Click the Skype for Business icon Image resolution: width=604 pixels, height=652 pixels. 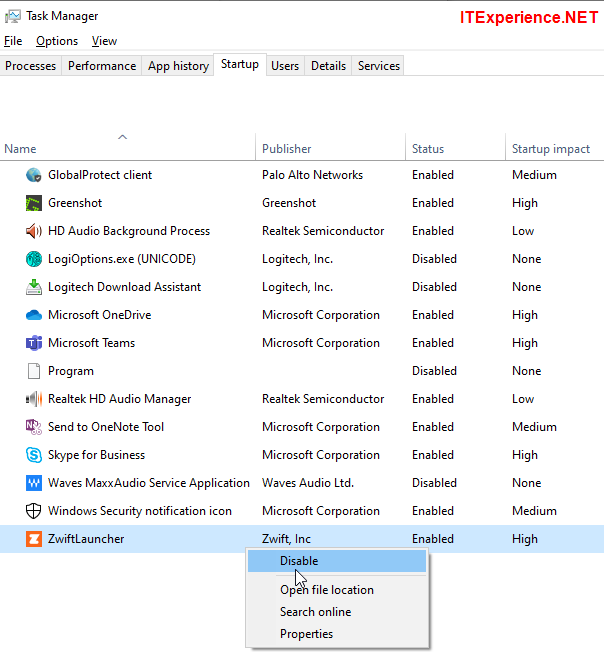coord(34,455)
